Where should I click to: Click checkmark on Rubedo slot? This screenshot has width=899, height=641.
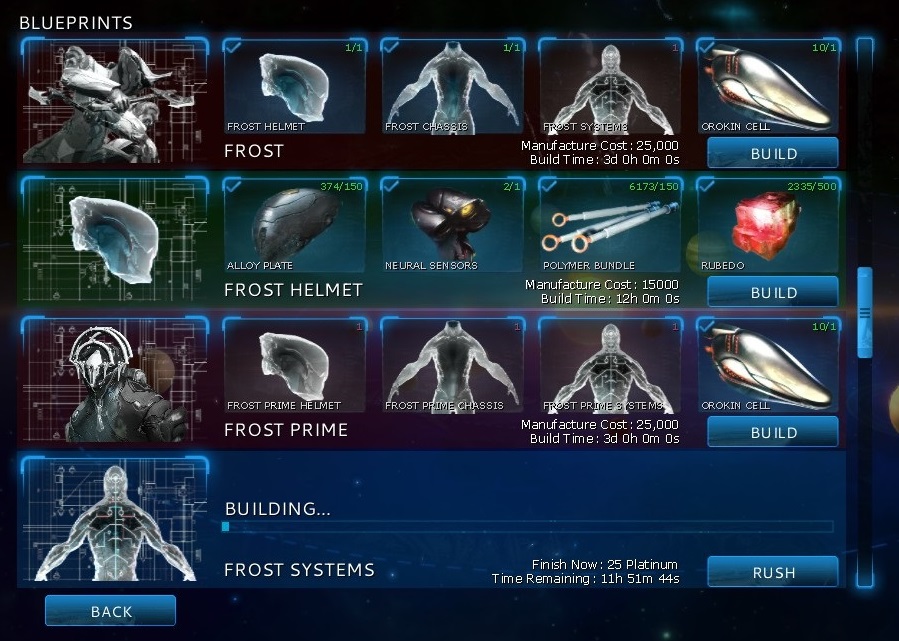(x=706, y=186)
